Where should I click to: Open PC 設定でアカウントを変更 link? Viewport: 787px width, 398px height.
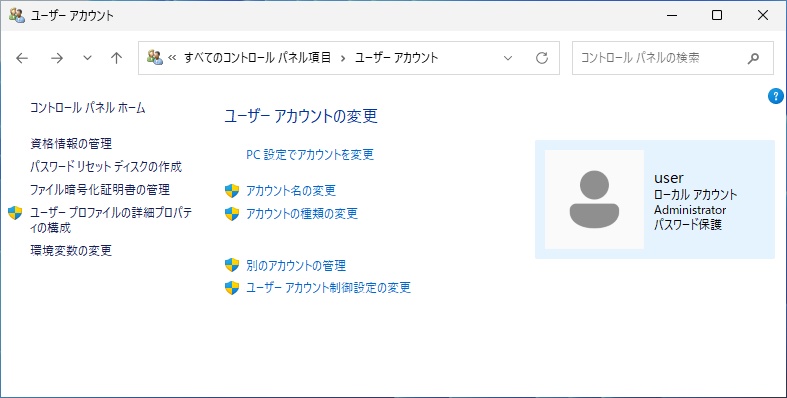click(310, 155)
